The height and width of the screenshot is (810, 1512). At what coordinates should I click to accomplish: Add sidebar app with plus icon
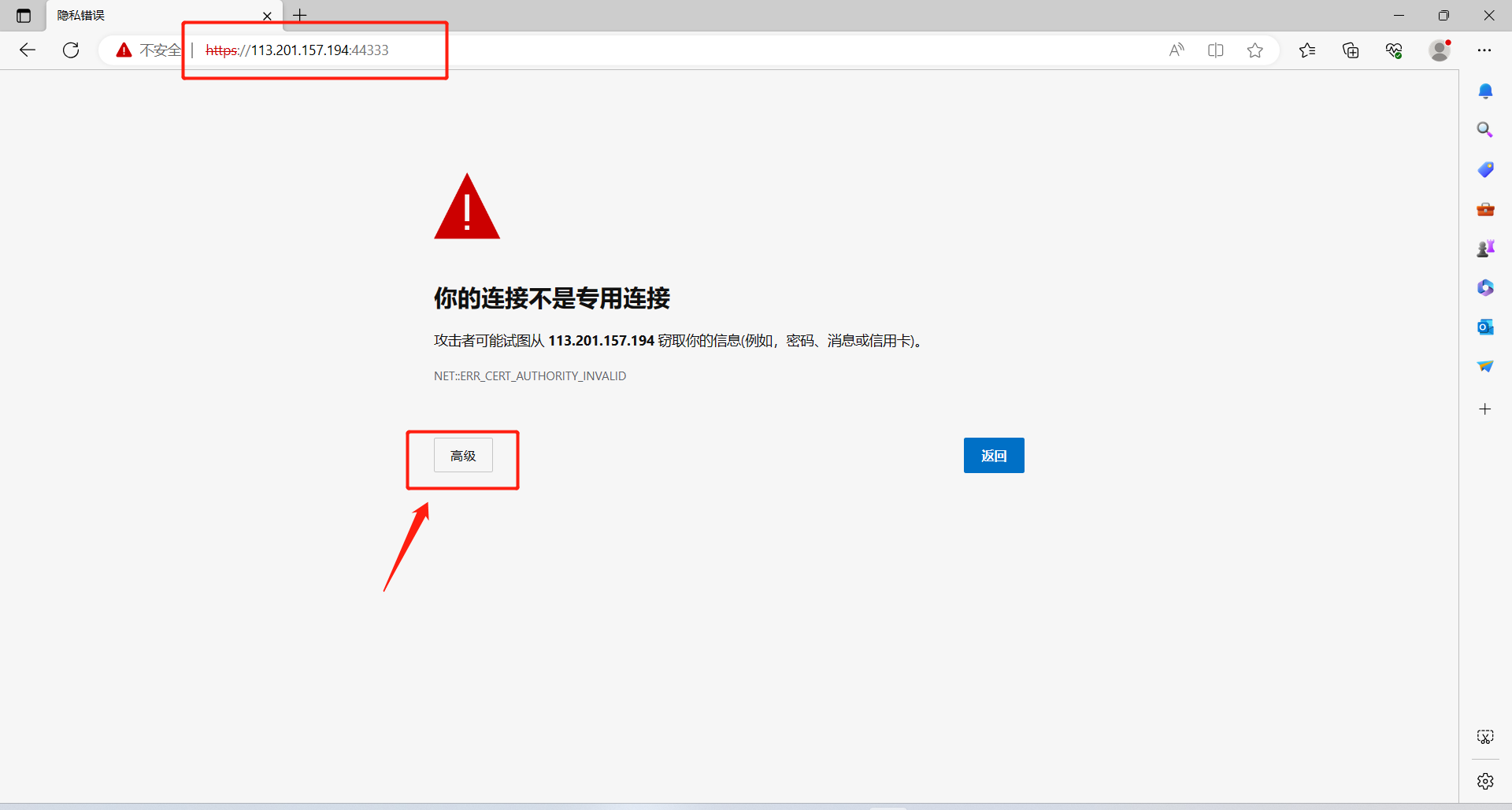pyautogui.click(x=1485, y=409)
